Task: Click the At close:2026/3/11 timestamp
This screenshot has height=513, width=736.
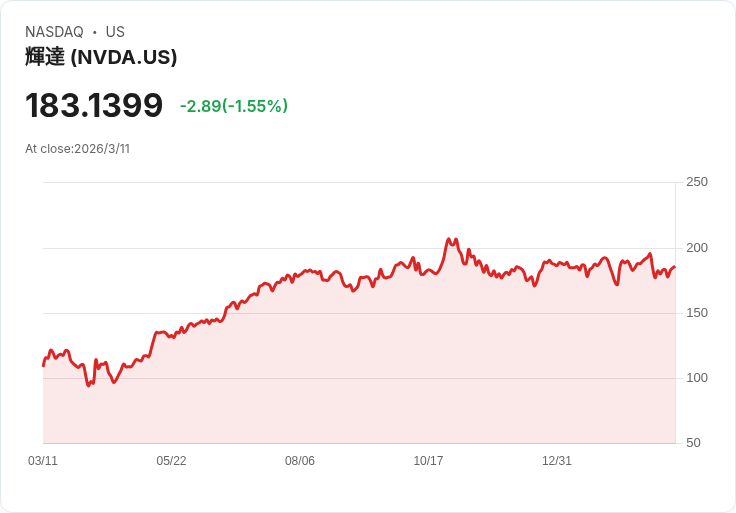Action: 78,149
